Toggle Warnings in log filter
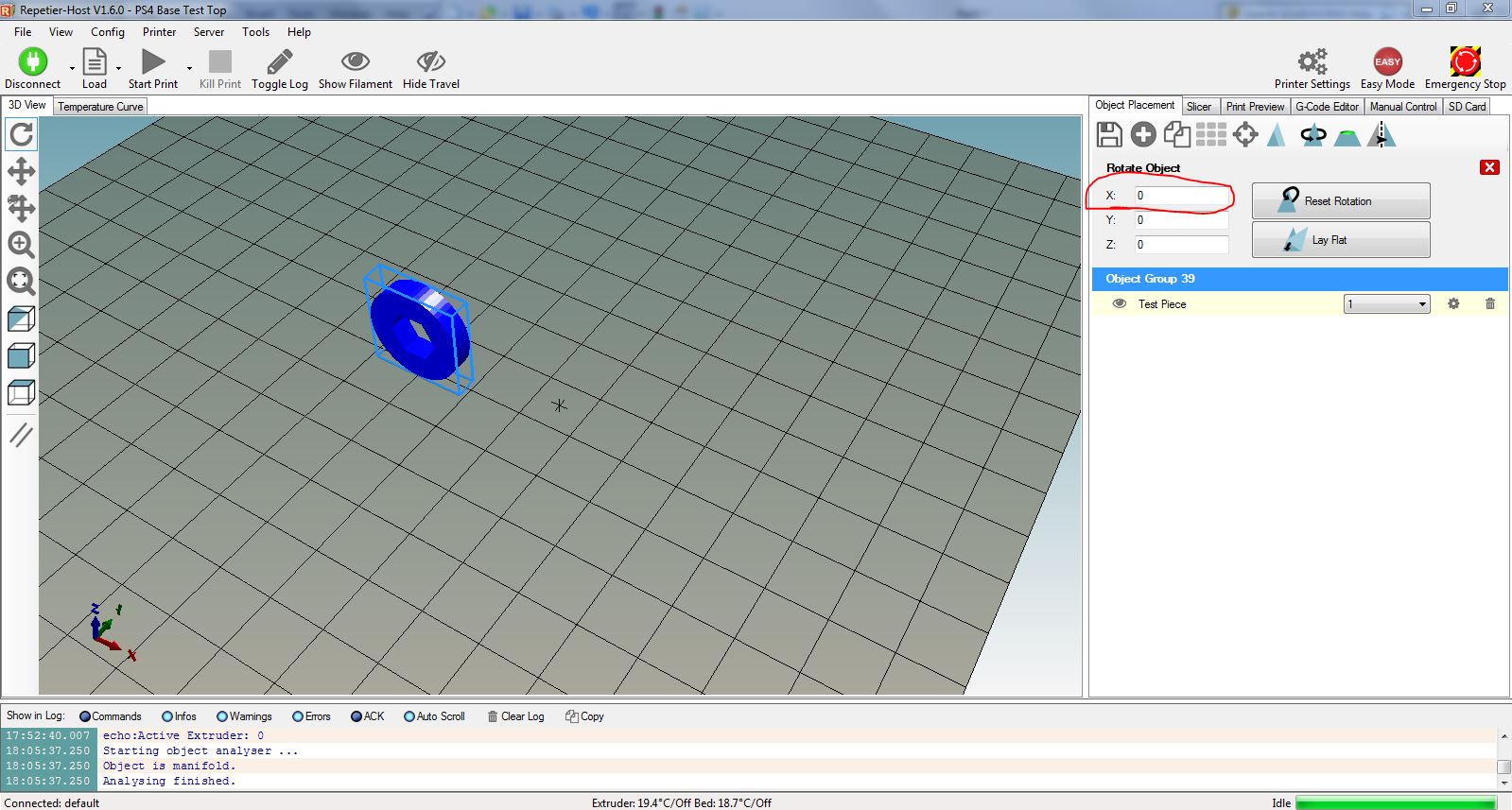This screenshot has height=810, width=1512. (x=244, y=716)
